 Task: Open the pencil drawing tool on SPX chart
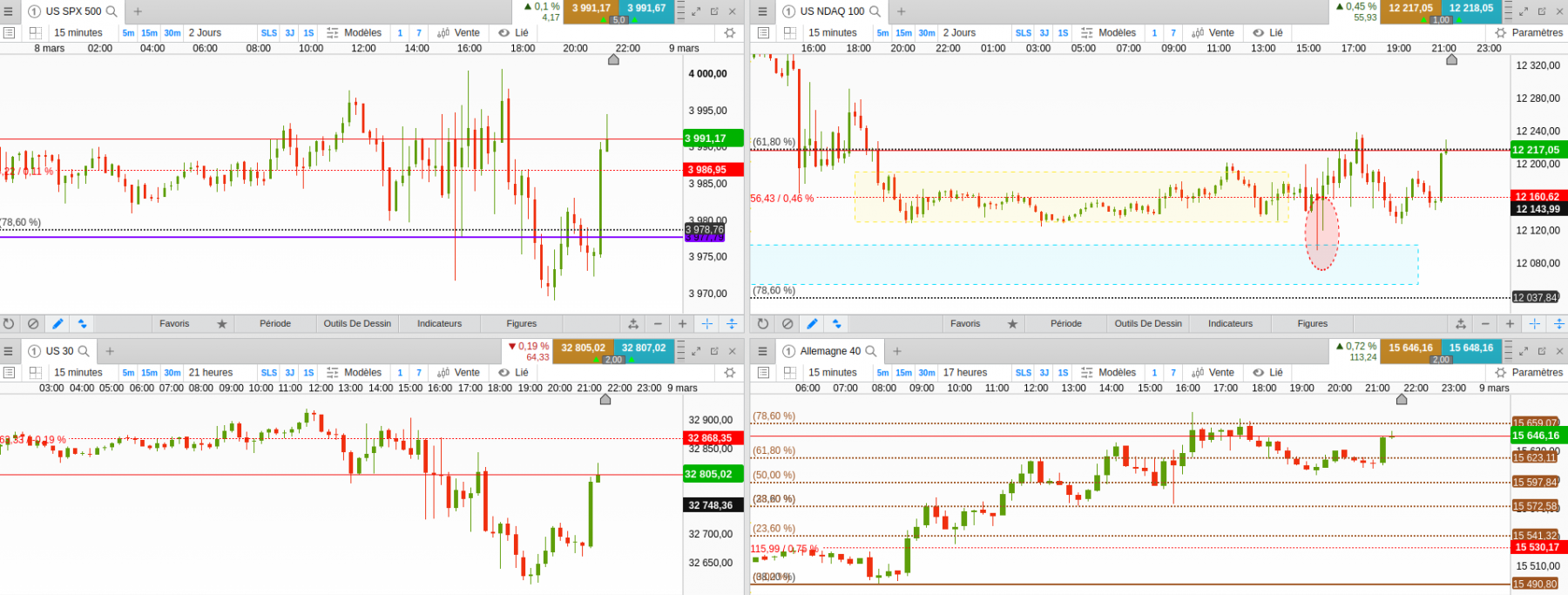57,323
